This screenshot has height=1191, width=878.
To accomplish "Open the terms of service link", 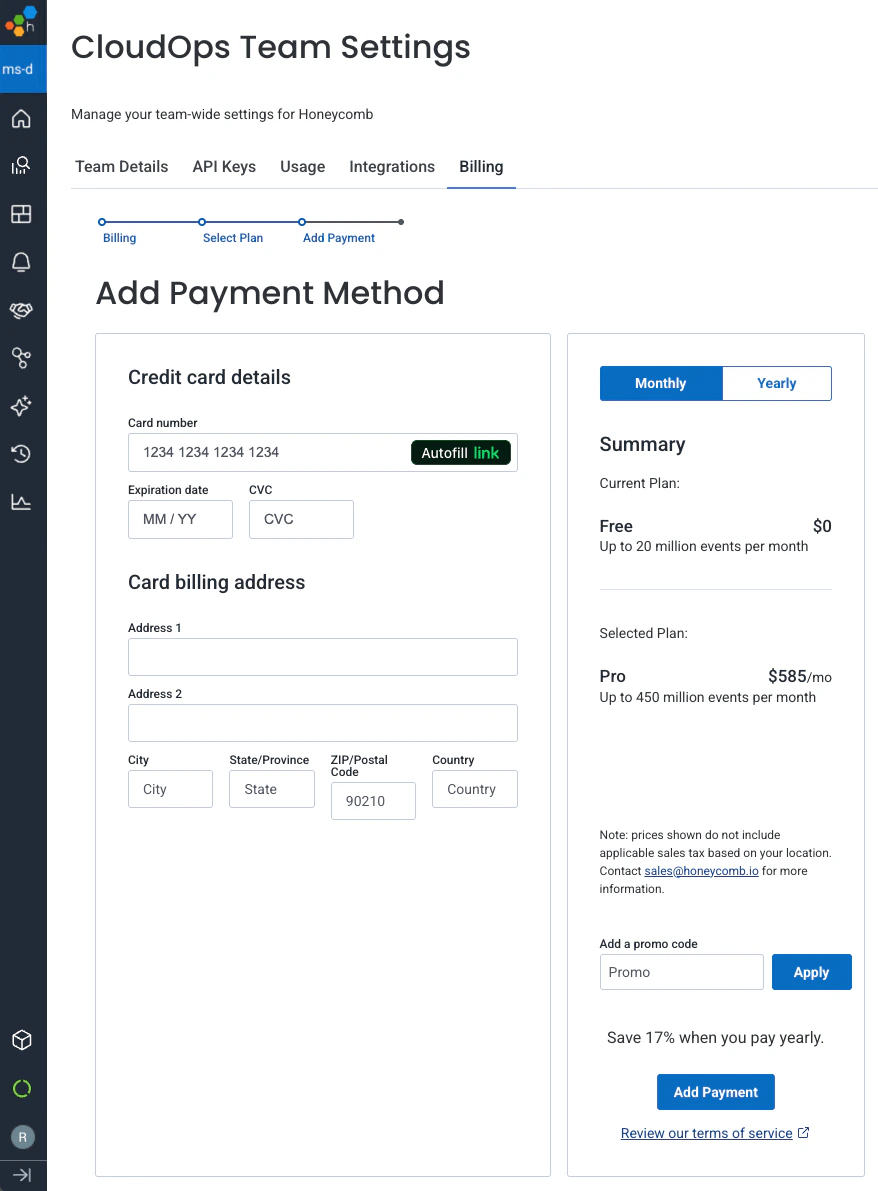I will [707, 1133].
